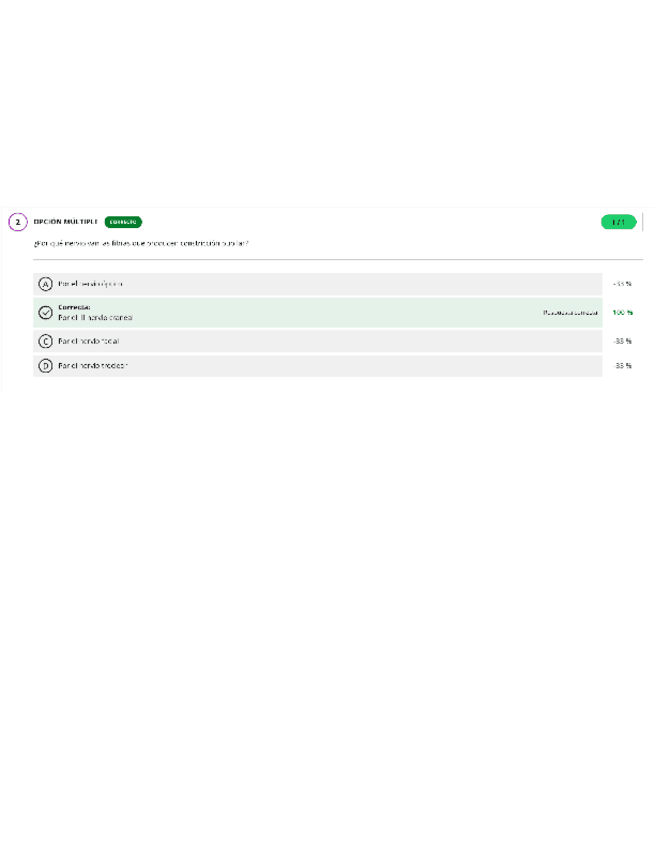Click the Opción Múltiple heading label
Screen dimensions: 655x848
coord(65,222)
